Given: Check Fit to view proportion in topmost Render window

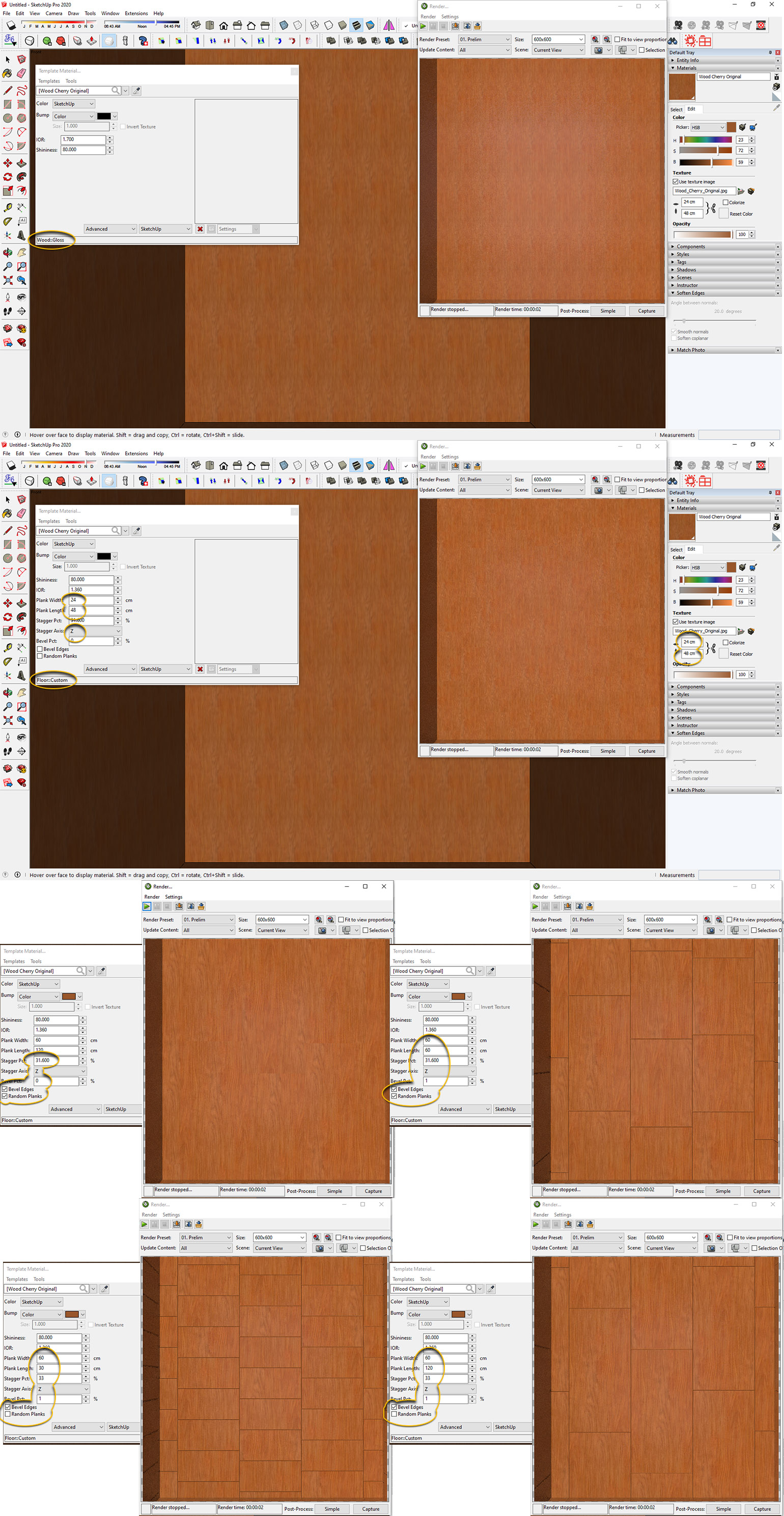Looking at the screenshot, I should (x=617, y=39).
